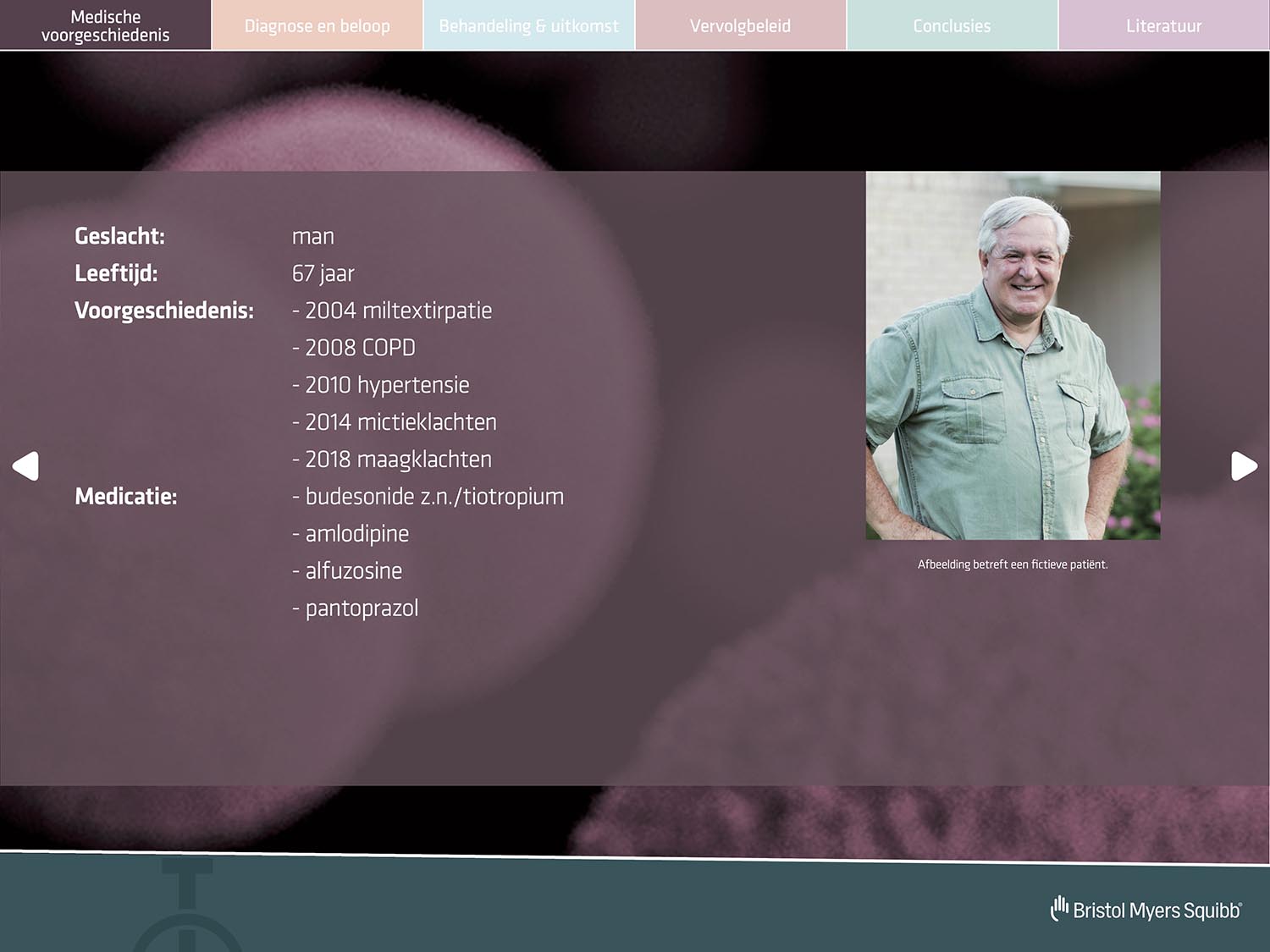1270x952 pixels.
Task: Click the 'Leeftijd:' label
Action: [x=116, y=273]
